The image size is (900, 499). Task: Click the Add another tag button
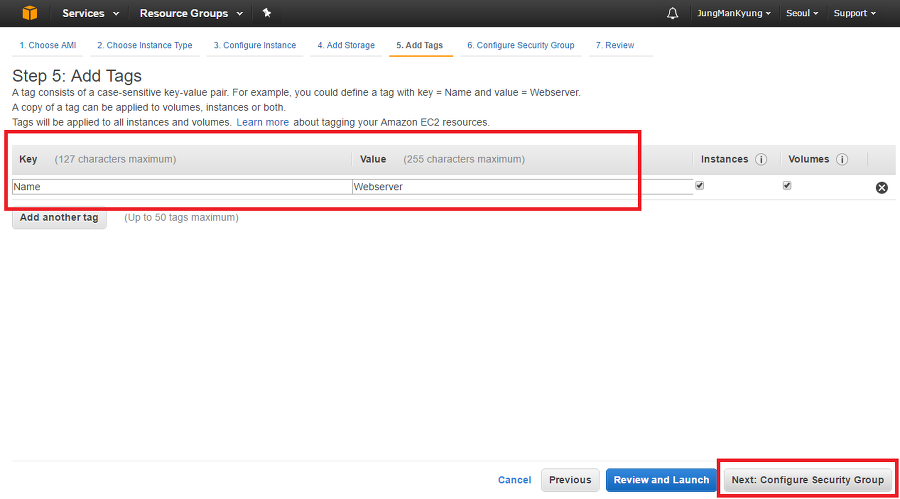(59, 217)
